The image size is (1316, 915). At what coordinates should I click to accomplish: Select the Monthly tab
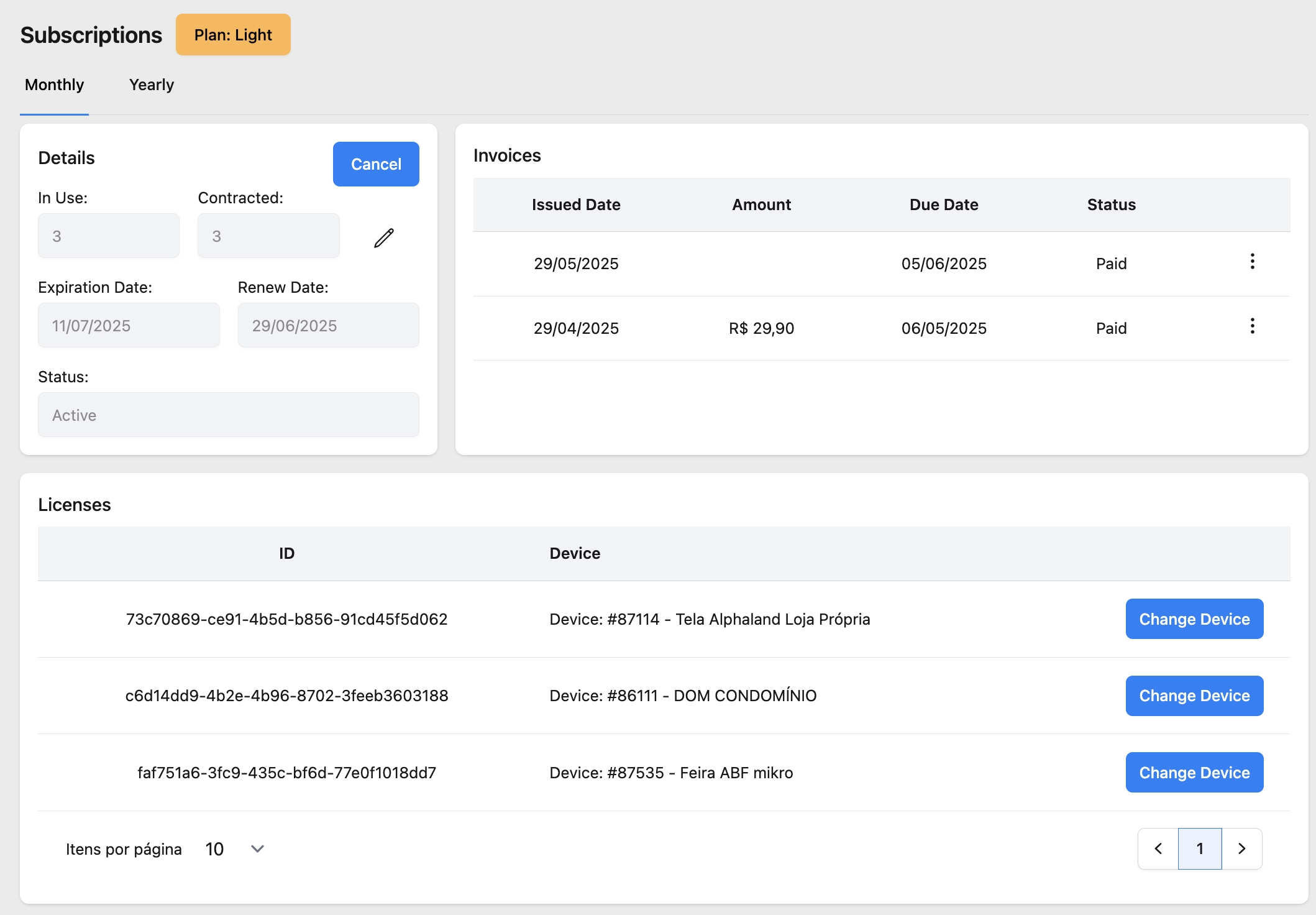click(54, 85)
